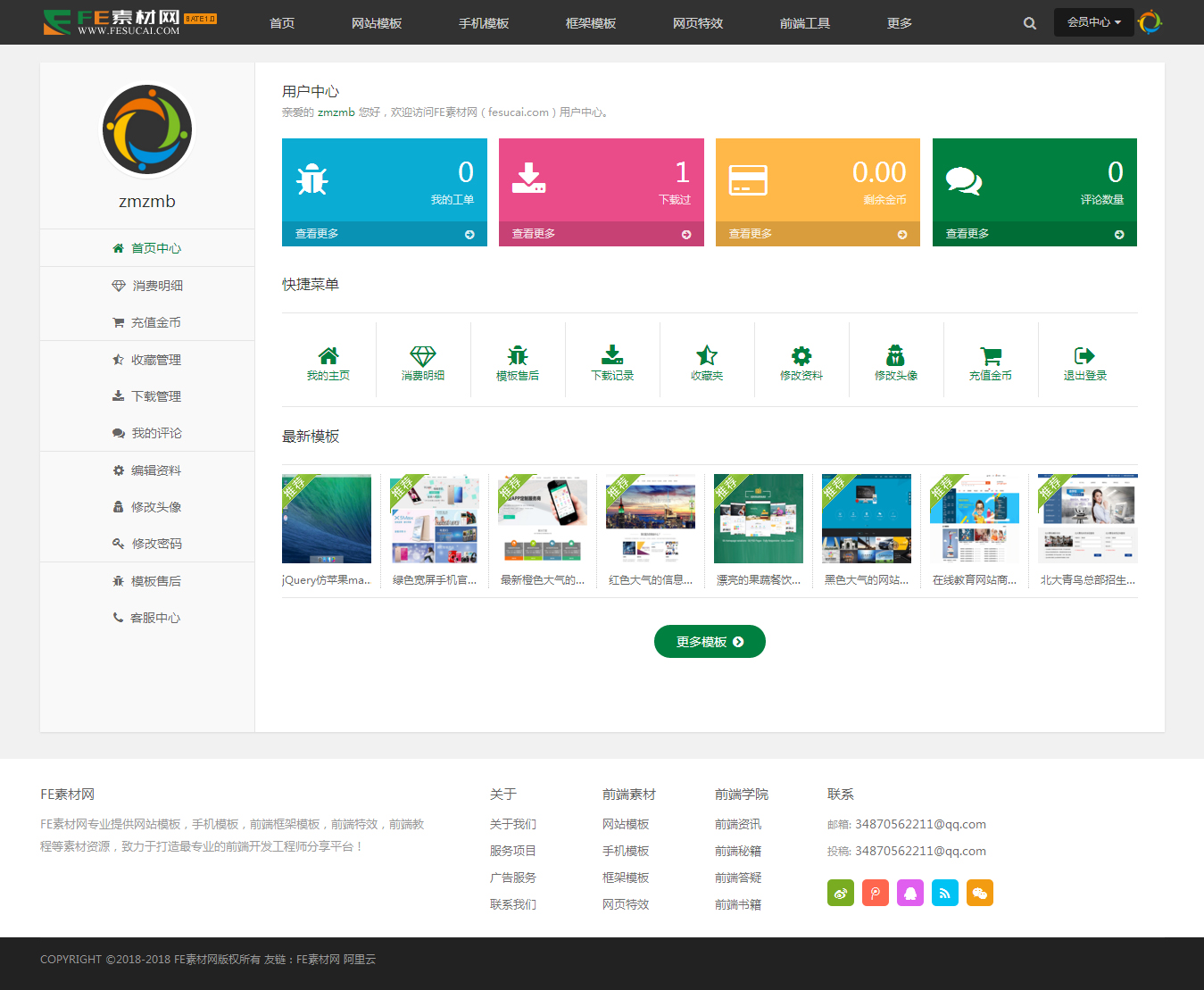This screenshot has height=990, width=1204.
Task: Open the Weibo social icon in footer
Action: 841,893
